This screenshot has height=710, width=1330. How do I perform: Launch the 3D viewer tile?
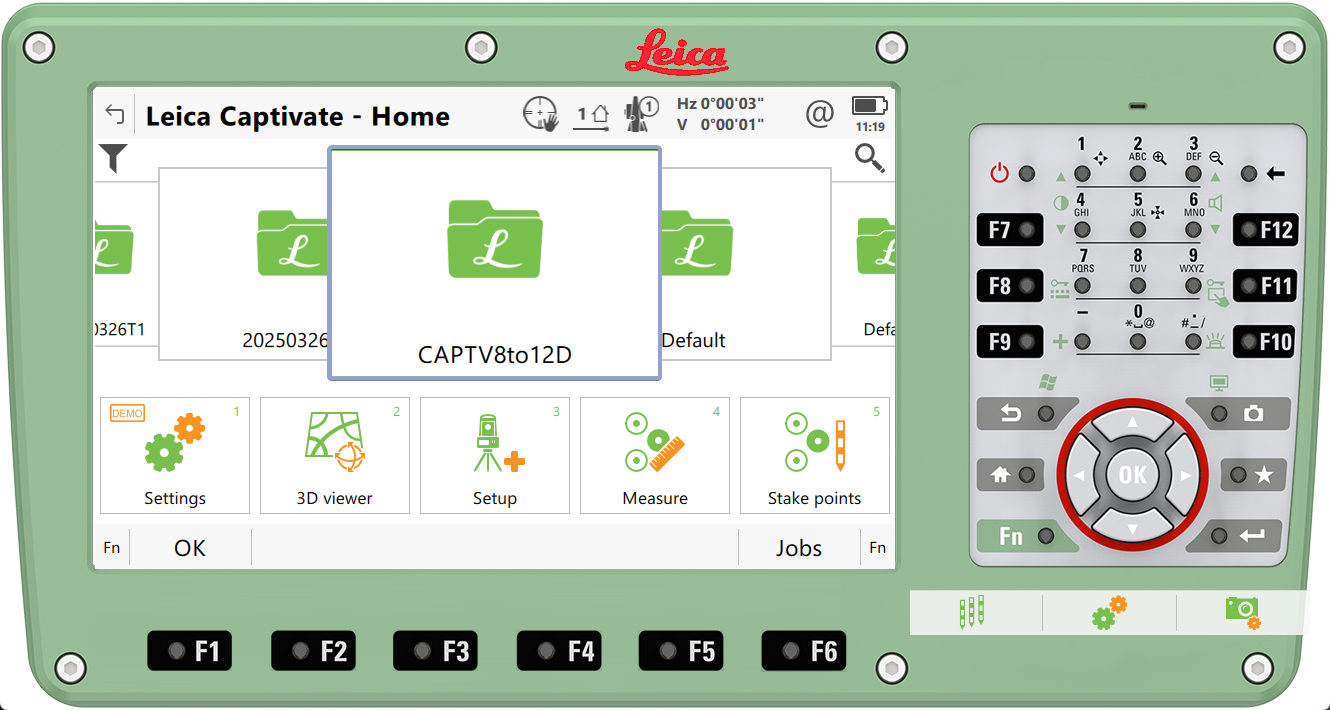tap(335, 455)
